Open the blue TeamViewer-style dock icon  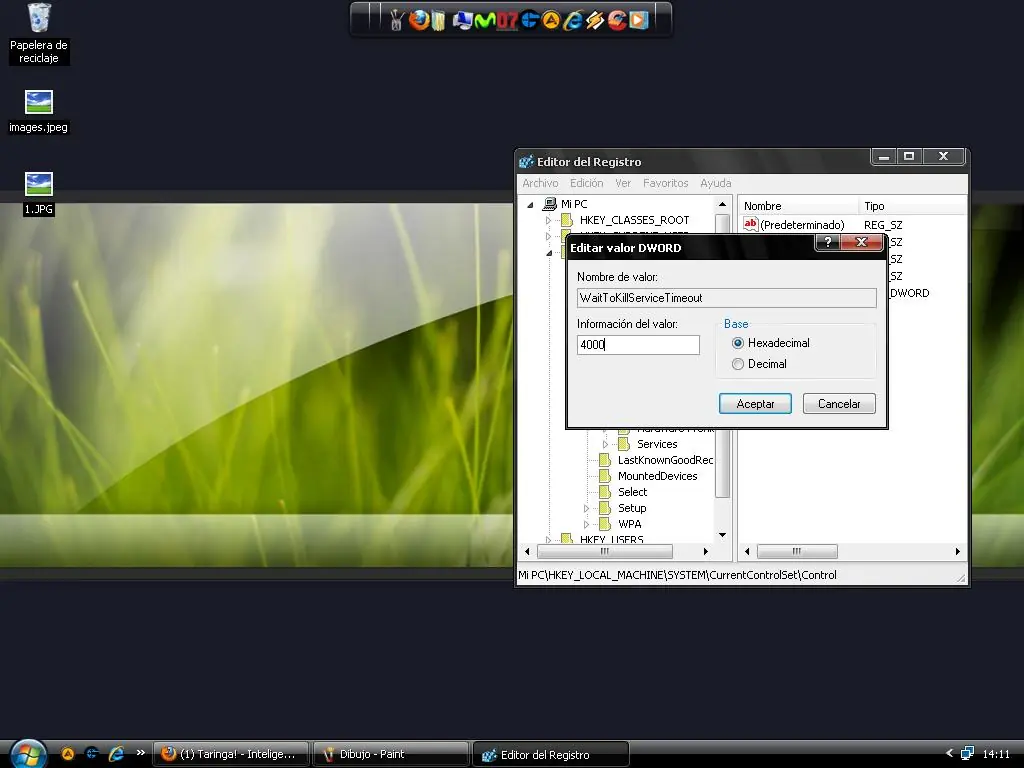529,20
